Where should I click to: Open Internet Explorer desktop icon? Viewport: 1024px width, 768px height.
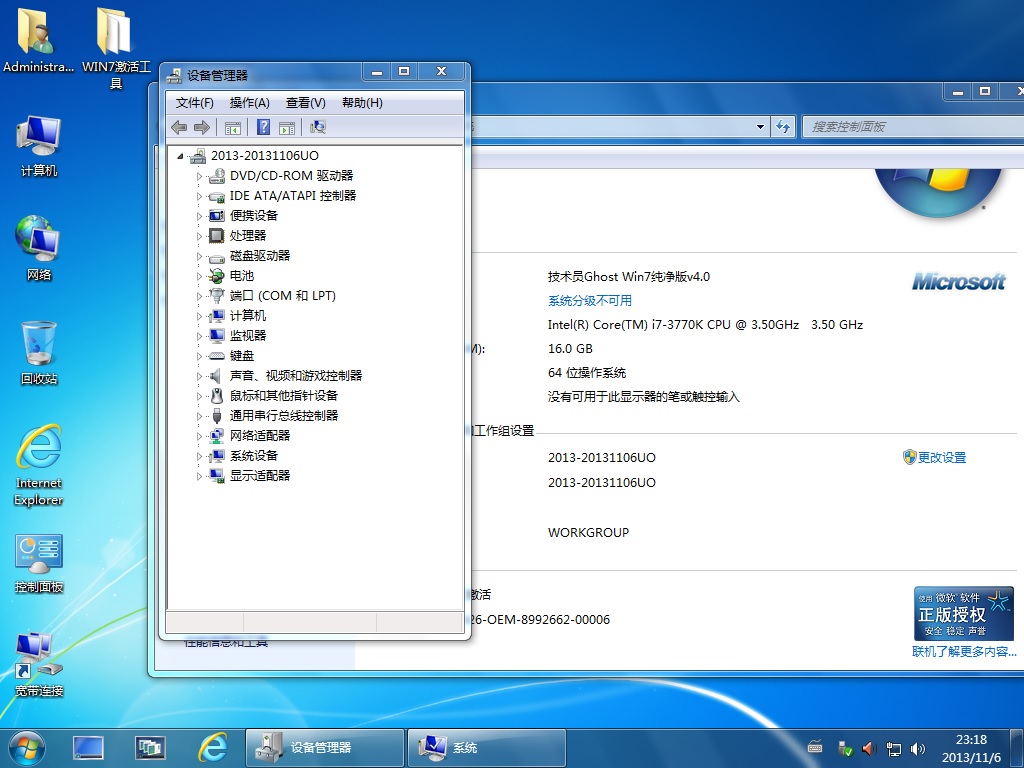click(x=39, y=465)
